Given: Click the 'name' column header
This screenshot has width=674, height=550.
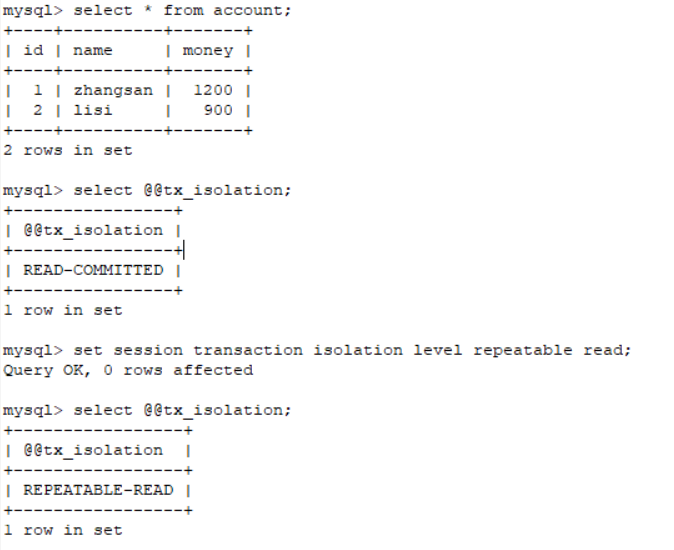Looking at the screenshot, I should pos(93,50).
